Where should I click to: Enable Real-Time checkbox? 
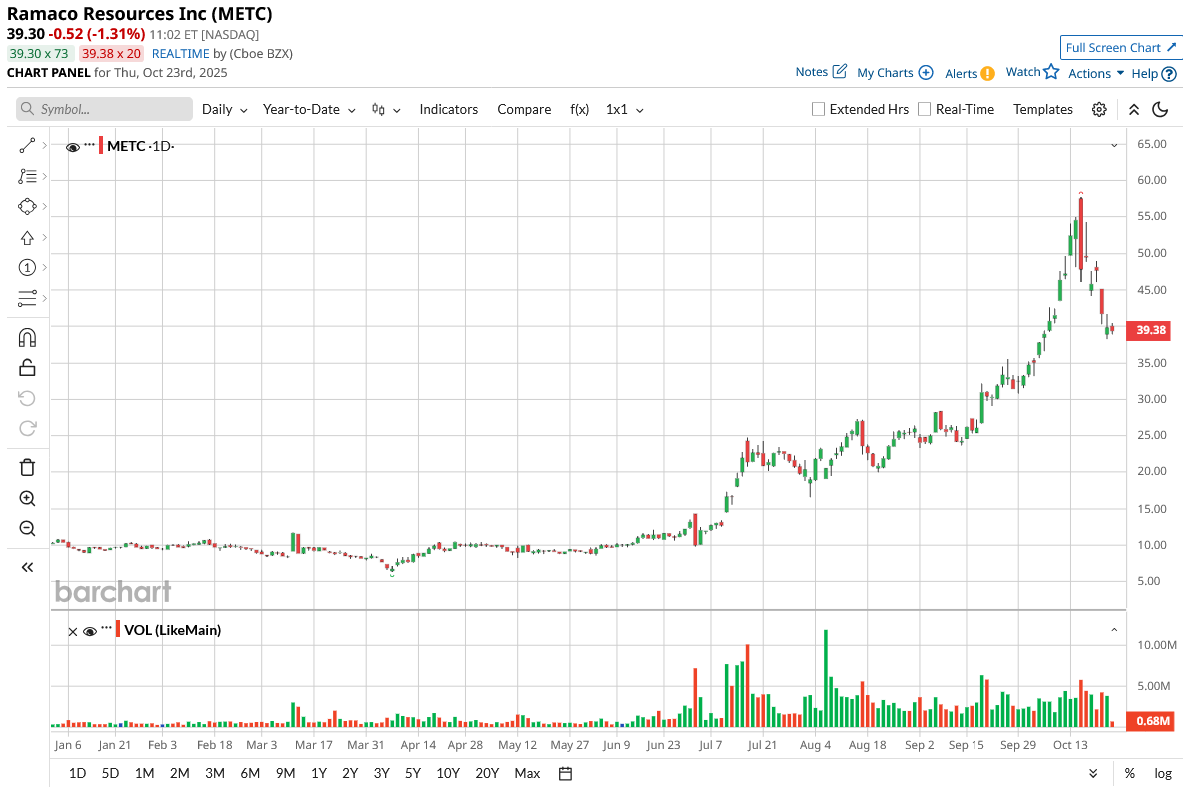(x=924, y=109)
